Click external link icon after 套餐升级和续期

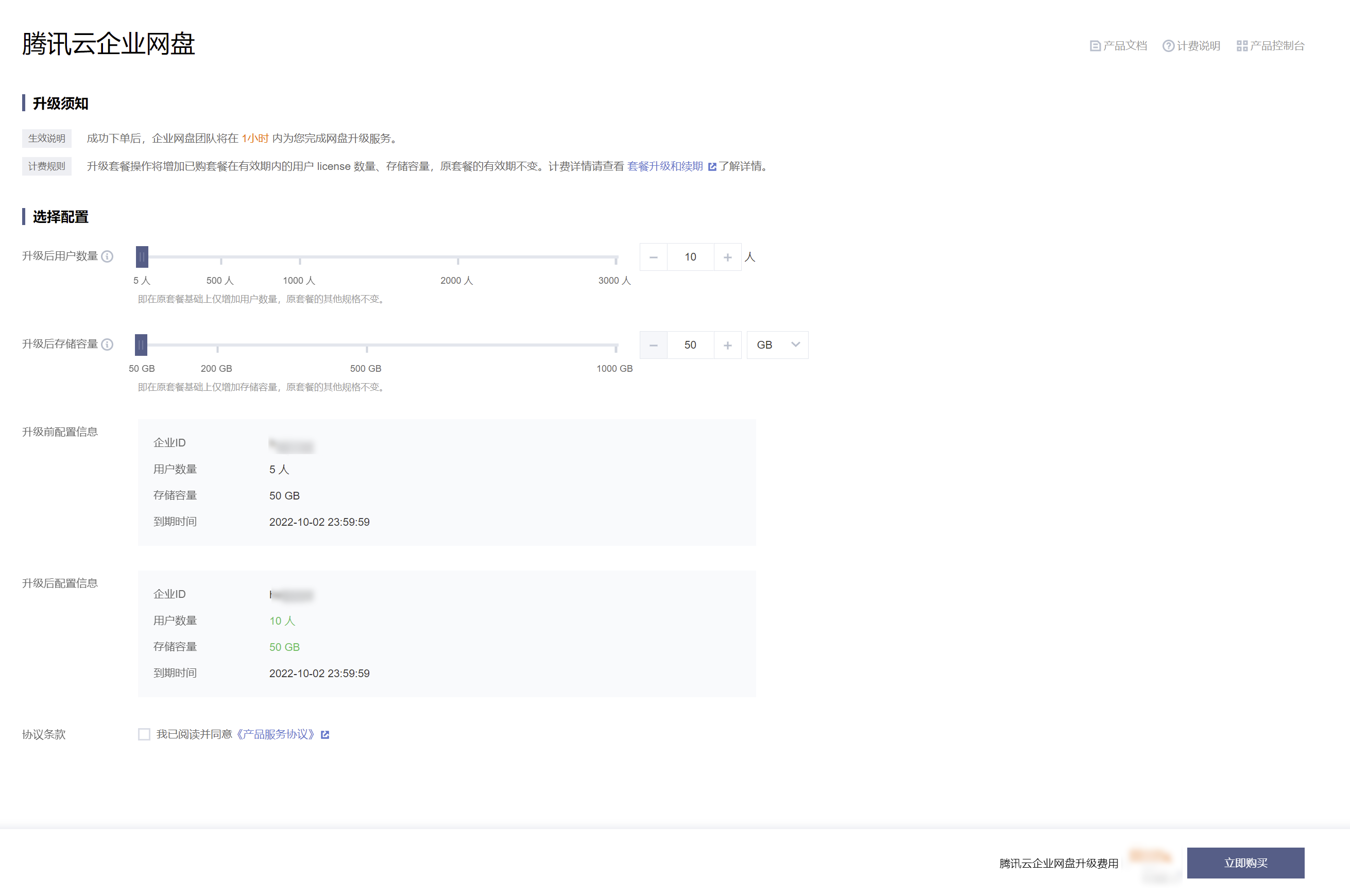[712, 167]
